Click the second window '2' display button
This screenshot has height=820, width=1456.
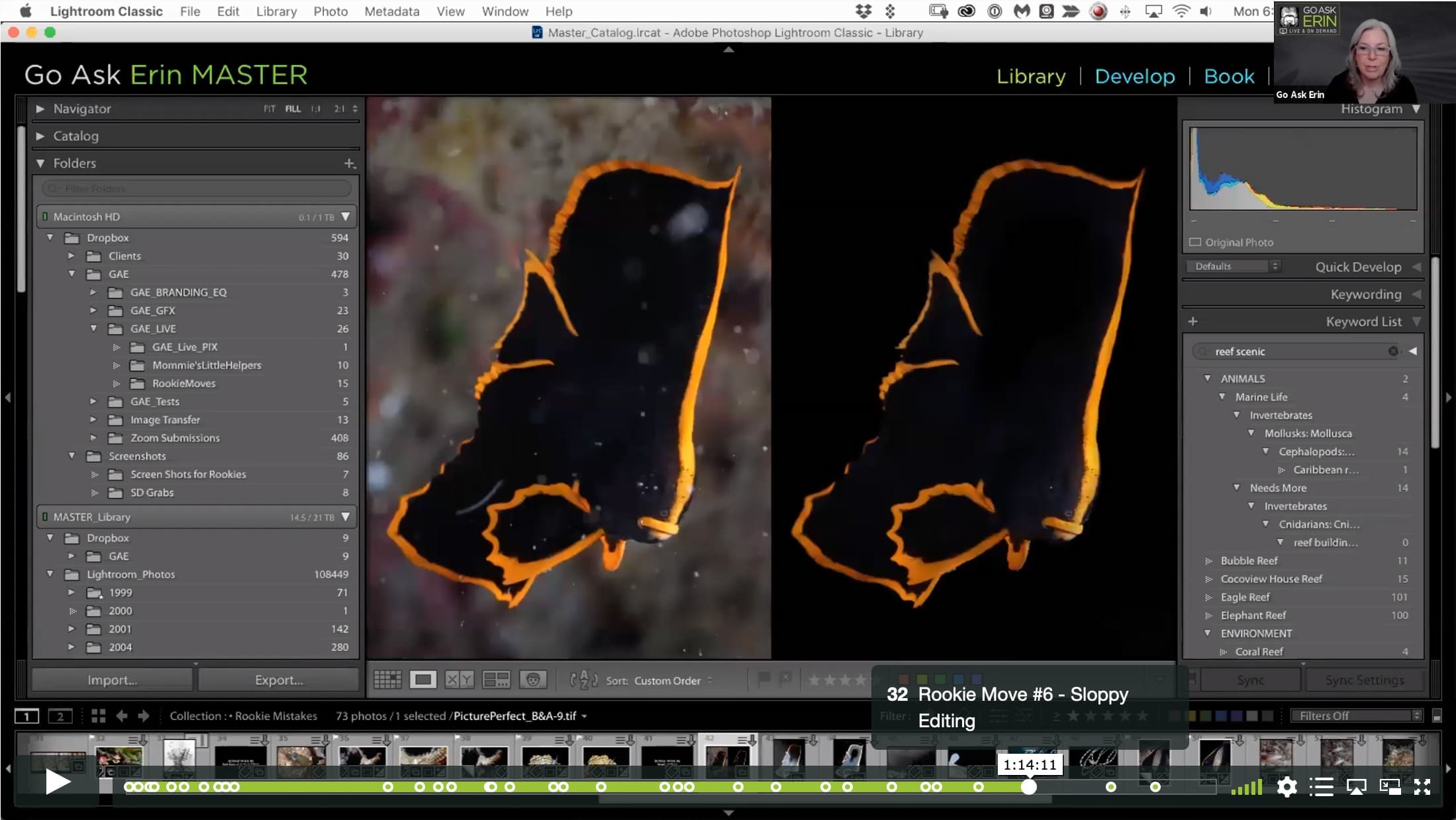pos(60,716)
